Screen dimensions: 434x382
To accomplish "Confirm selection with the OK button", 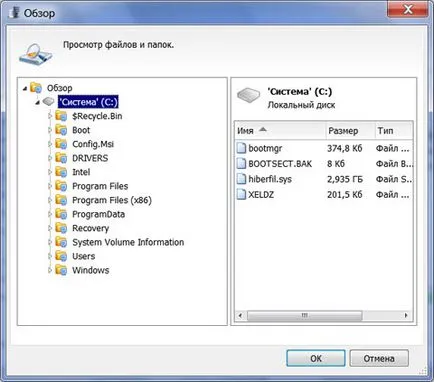I will [316, 358].
